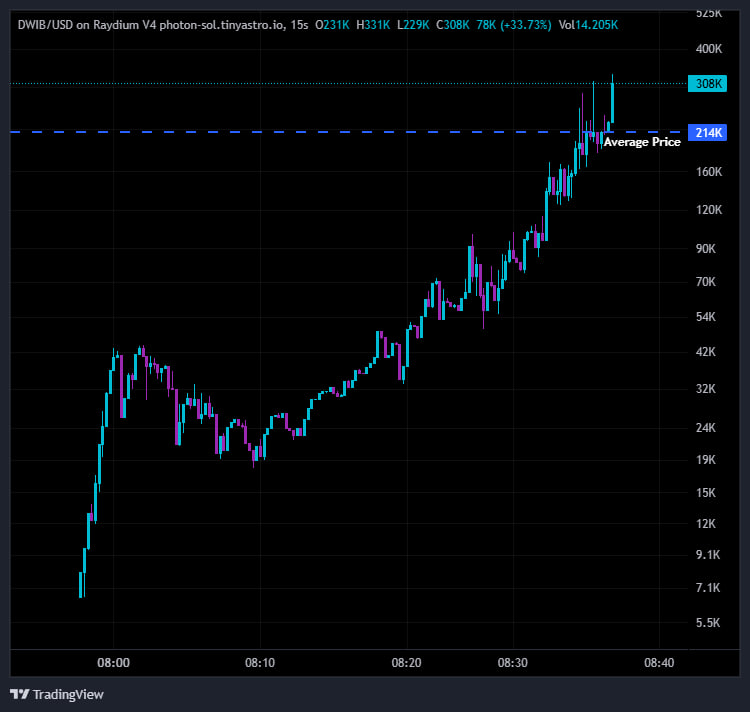Click the 24K price axis label
Viewport: 750px width, 712px height.
point(706,427)
